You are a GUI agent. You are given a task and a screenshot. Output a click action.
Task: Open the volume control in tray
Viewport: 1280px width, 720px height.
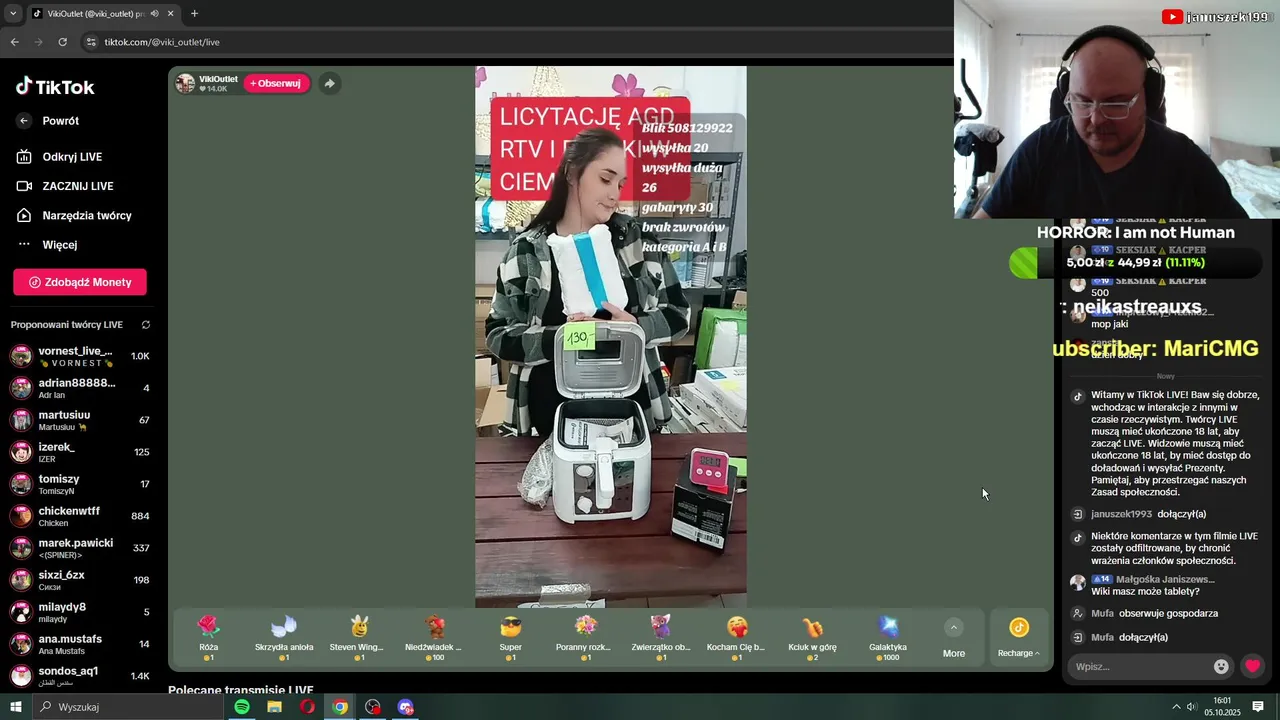[x=1192, y=707]
